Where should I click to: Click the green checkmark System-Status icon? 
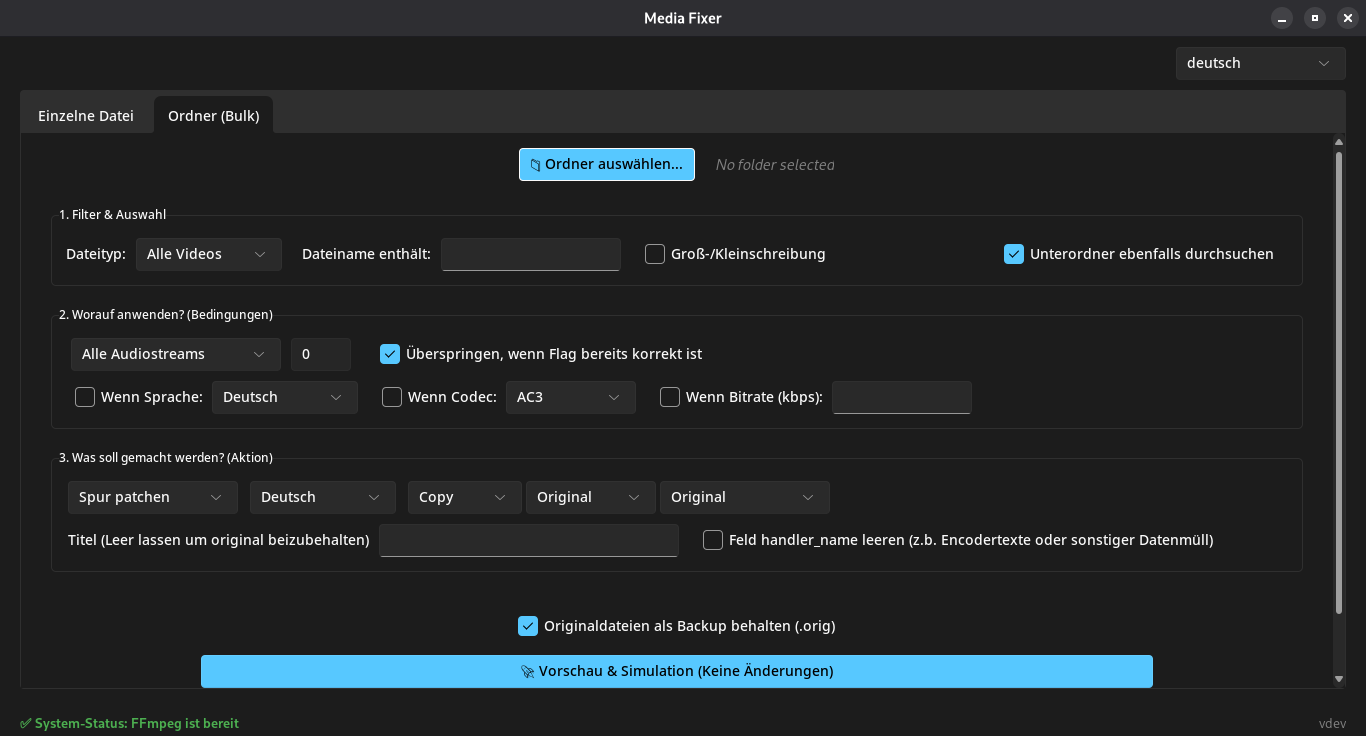(26, 723)
